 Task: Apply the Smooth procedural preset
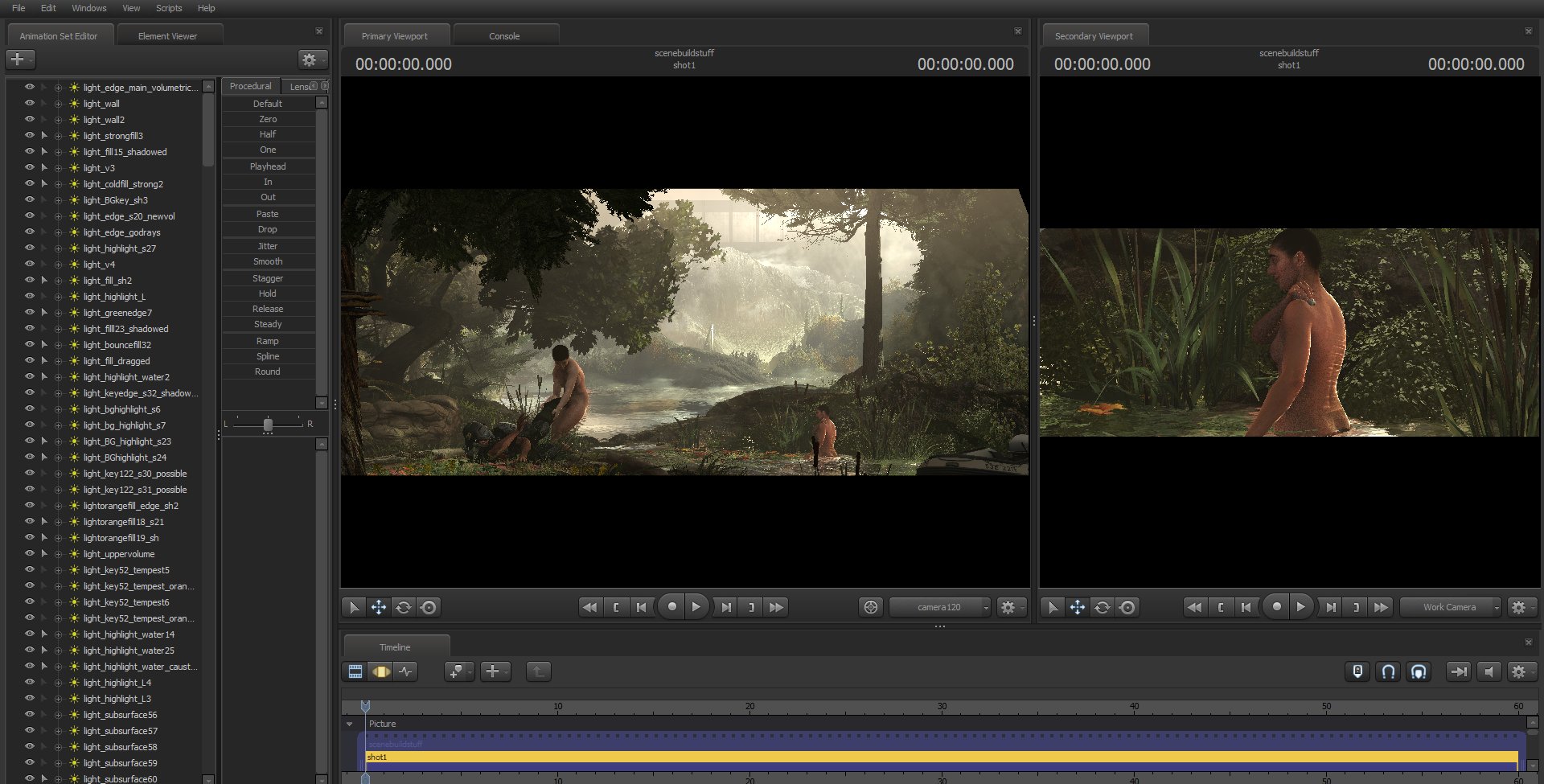tap(268, 261)
